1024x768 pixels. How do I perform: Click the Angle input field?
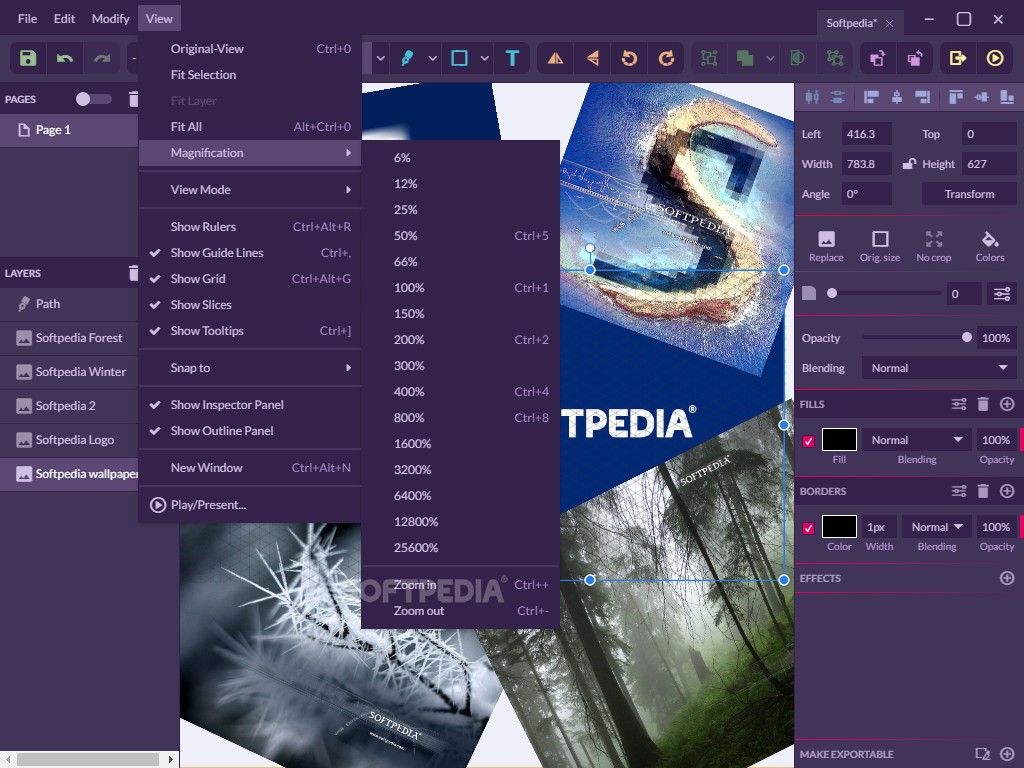(x=866, y=194)
